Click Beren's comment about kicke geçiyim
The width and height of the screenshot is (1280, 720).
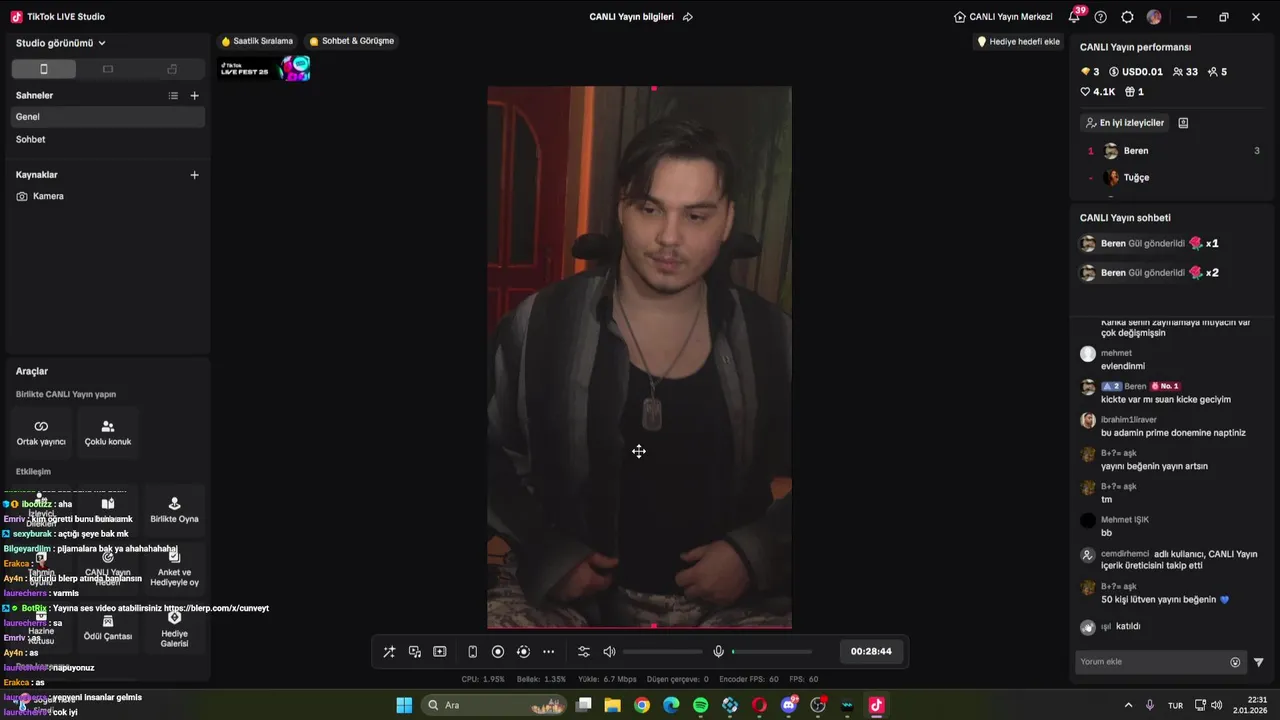pyautogui.click(x=1166, y=399)
